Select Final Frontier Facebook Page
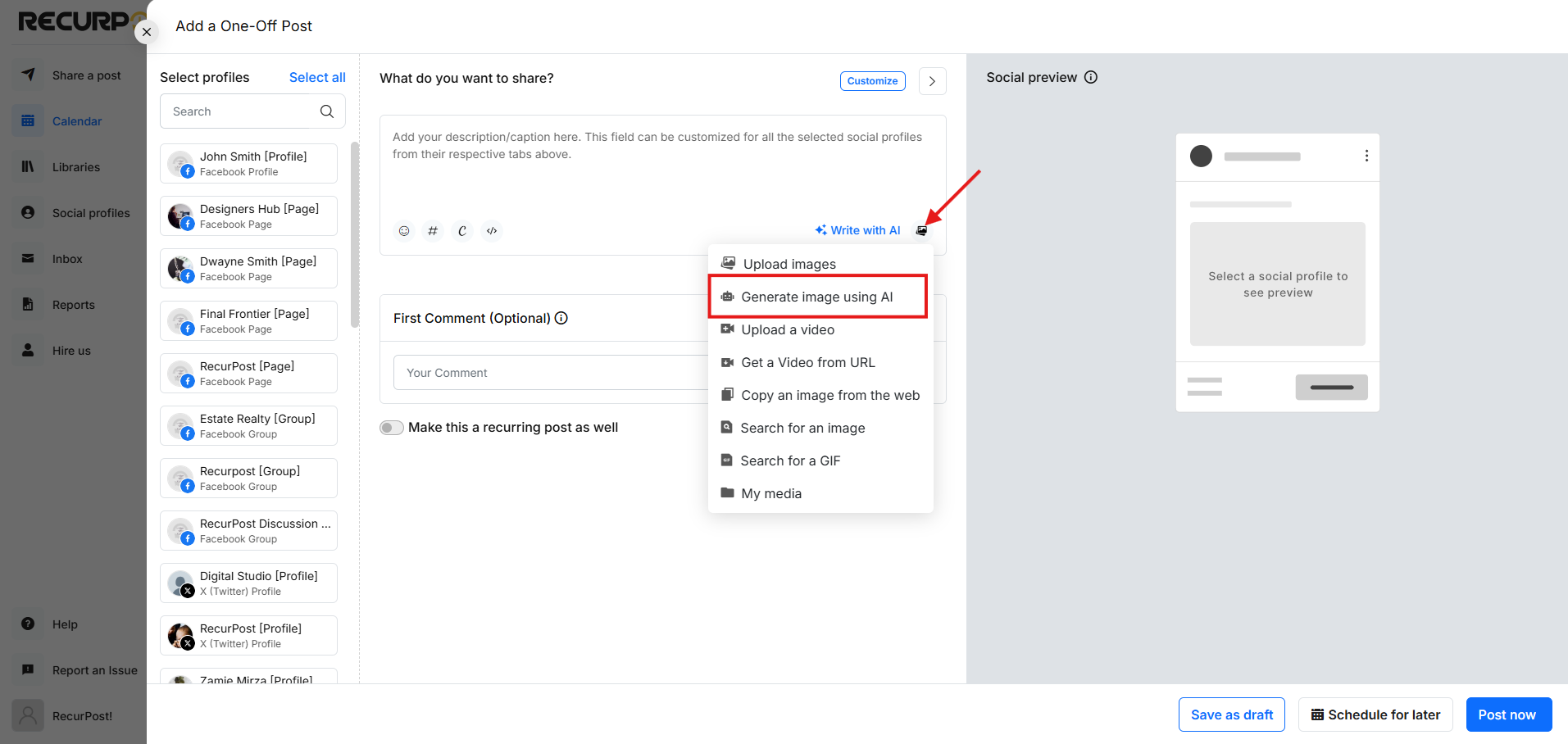The width and height of the screenshot is (1568, 744). point(248,321)
